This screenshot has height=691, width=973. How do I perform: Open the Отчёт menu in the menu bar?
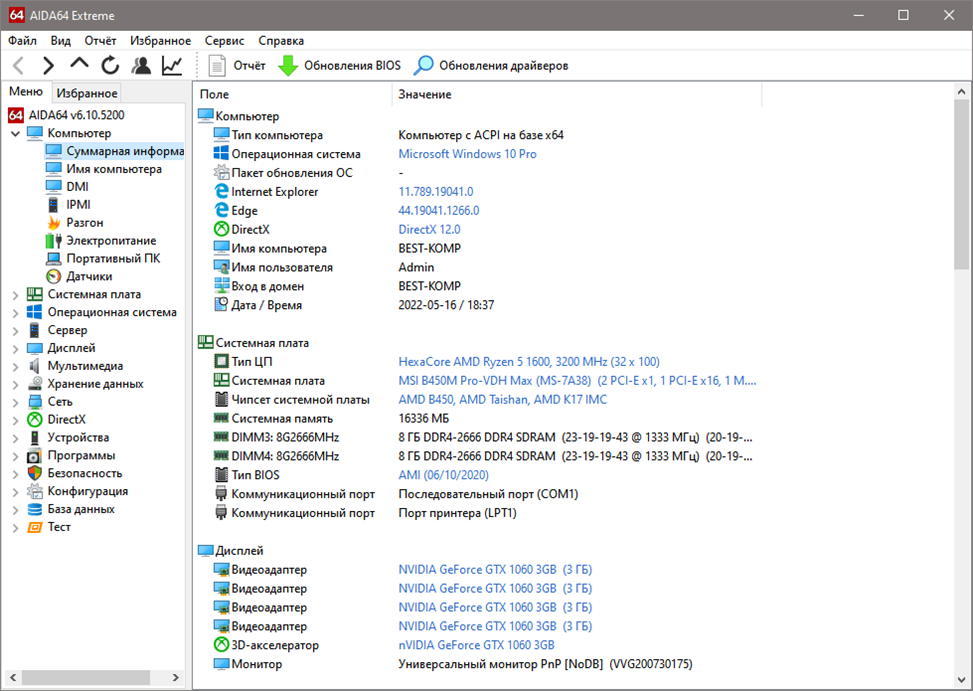pos(101,41)
